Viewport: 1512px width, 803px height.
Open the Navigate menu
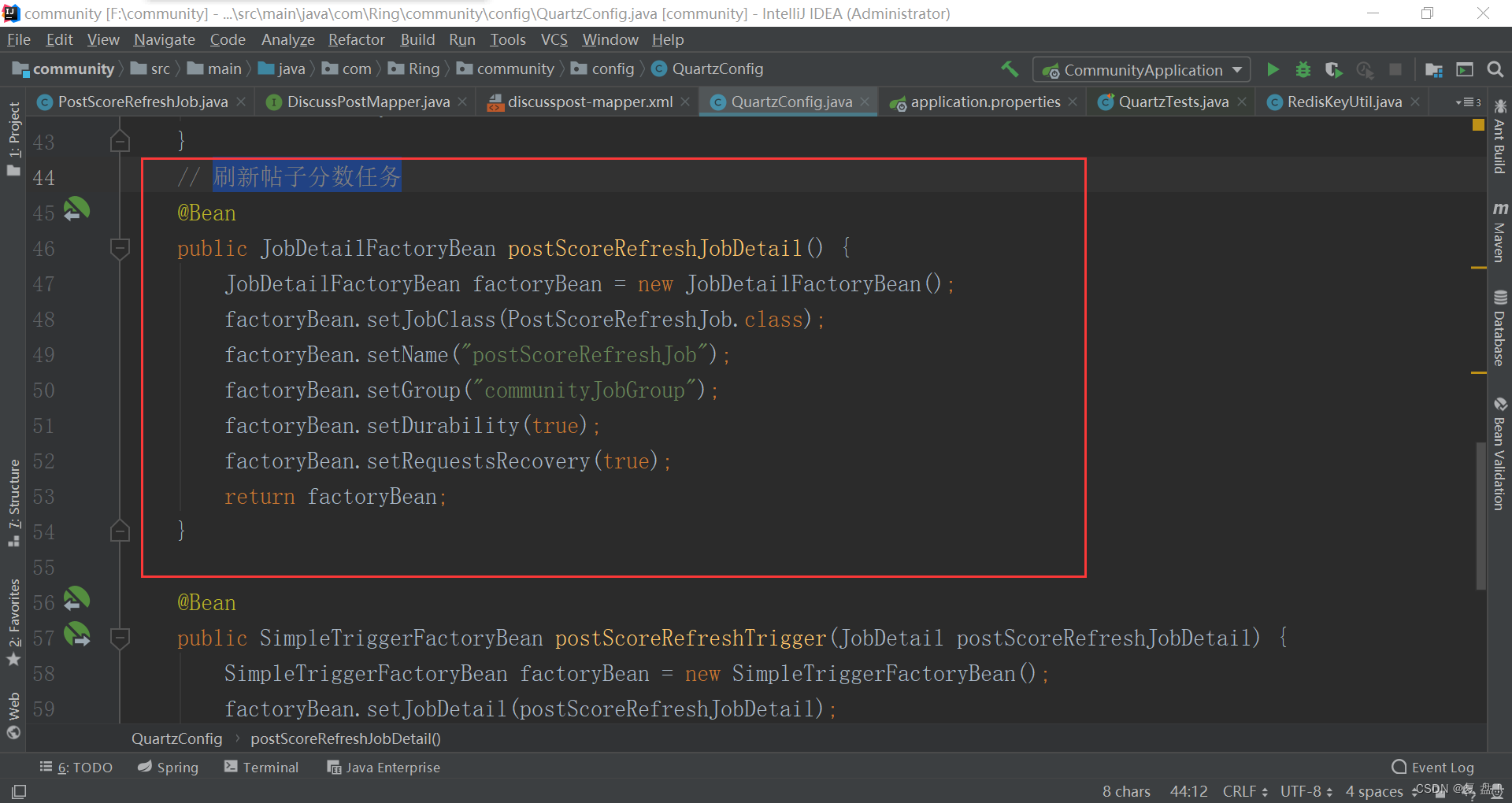164,39
